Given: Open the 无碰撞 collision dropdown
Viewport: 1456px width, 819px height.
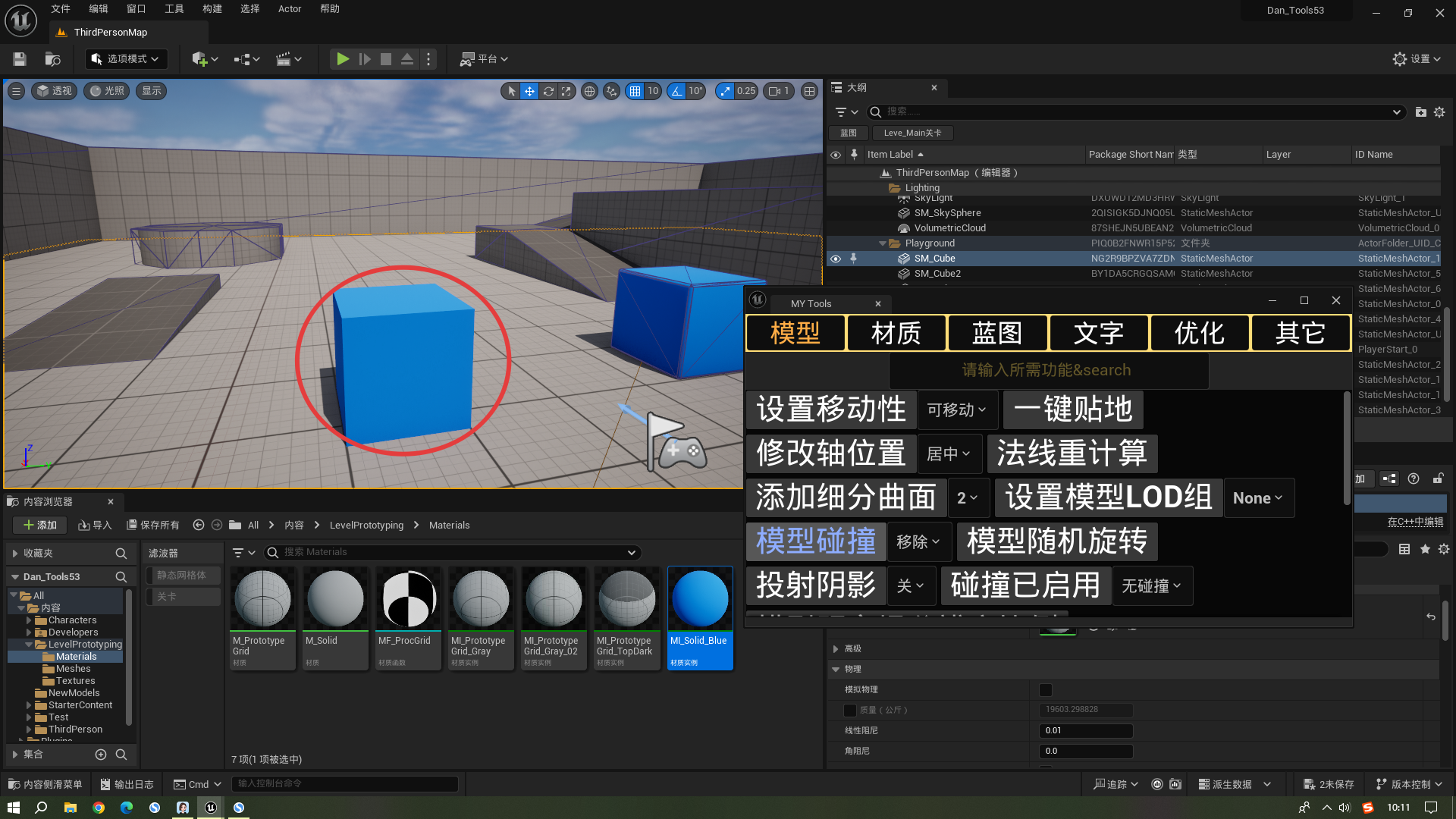Looking at the screenshot, I should pos(1152,586).
